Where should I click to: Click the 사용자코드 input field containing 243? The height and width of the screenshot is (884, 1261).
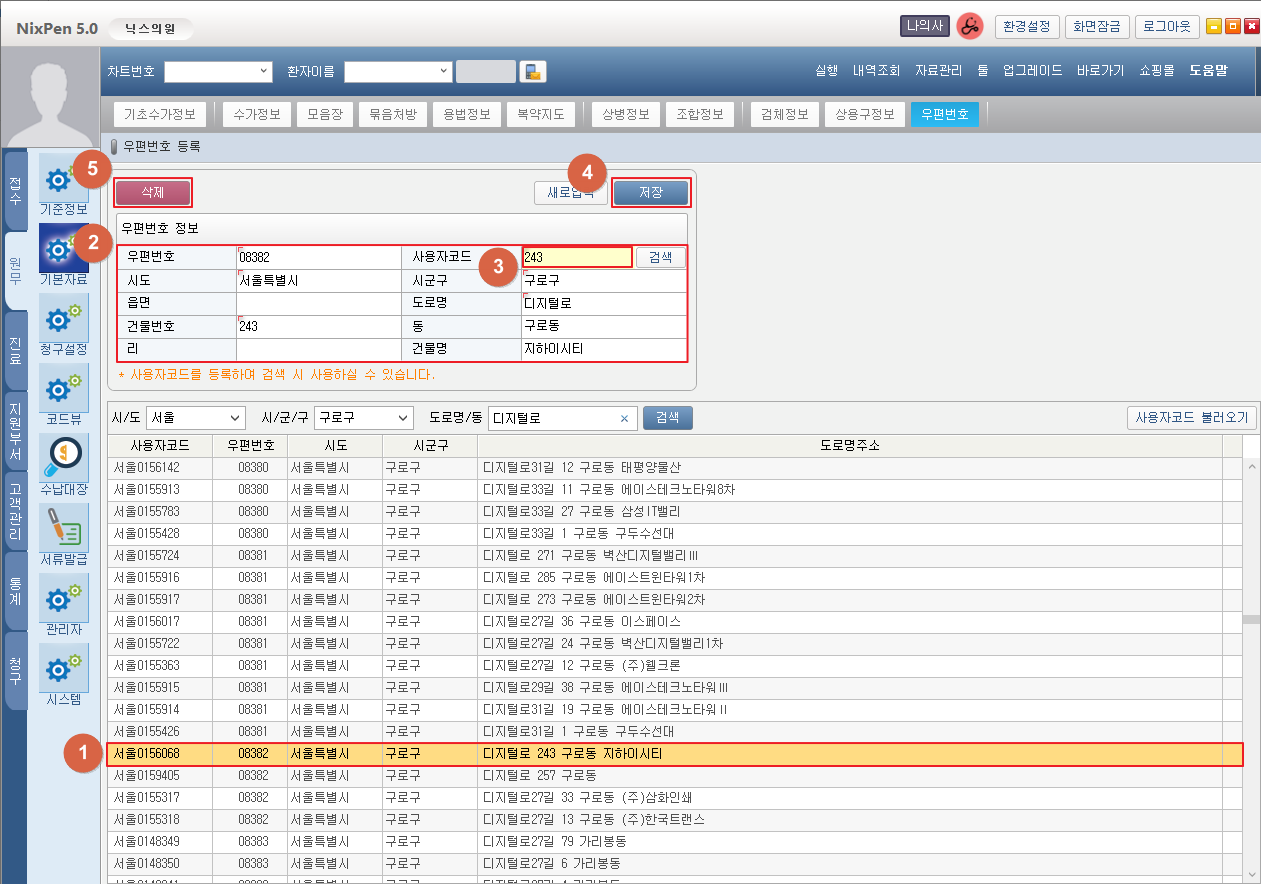pyautogui.click(x=577, y=257)
